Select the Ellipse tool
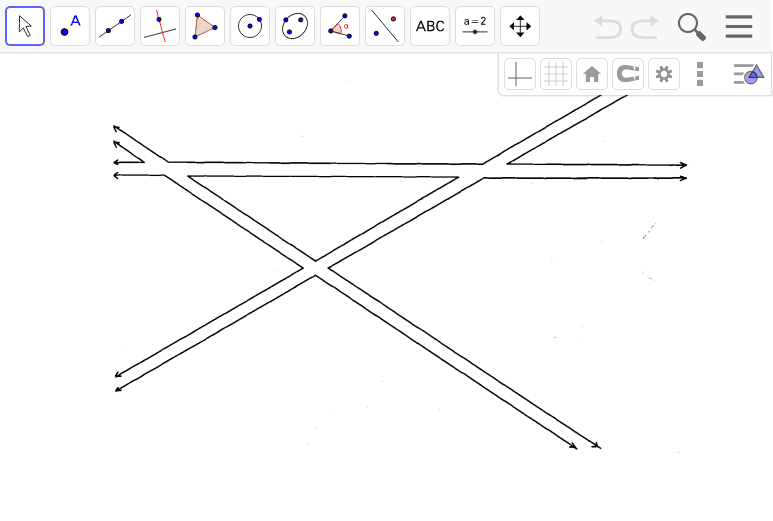 295,26
